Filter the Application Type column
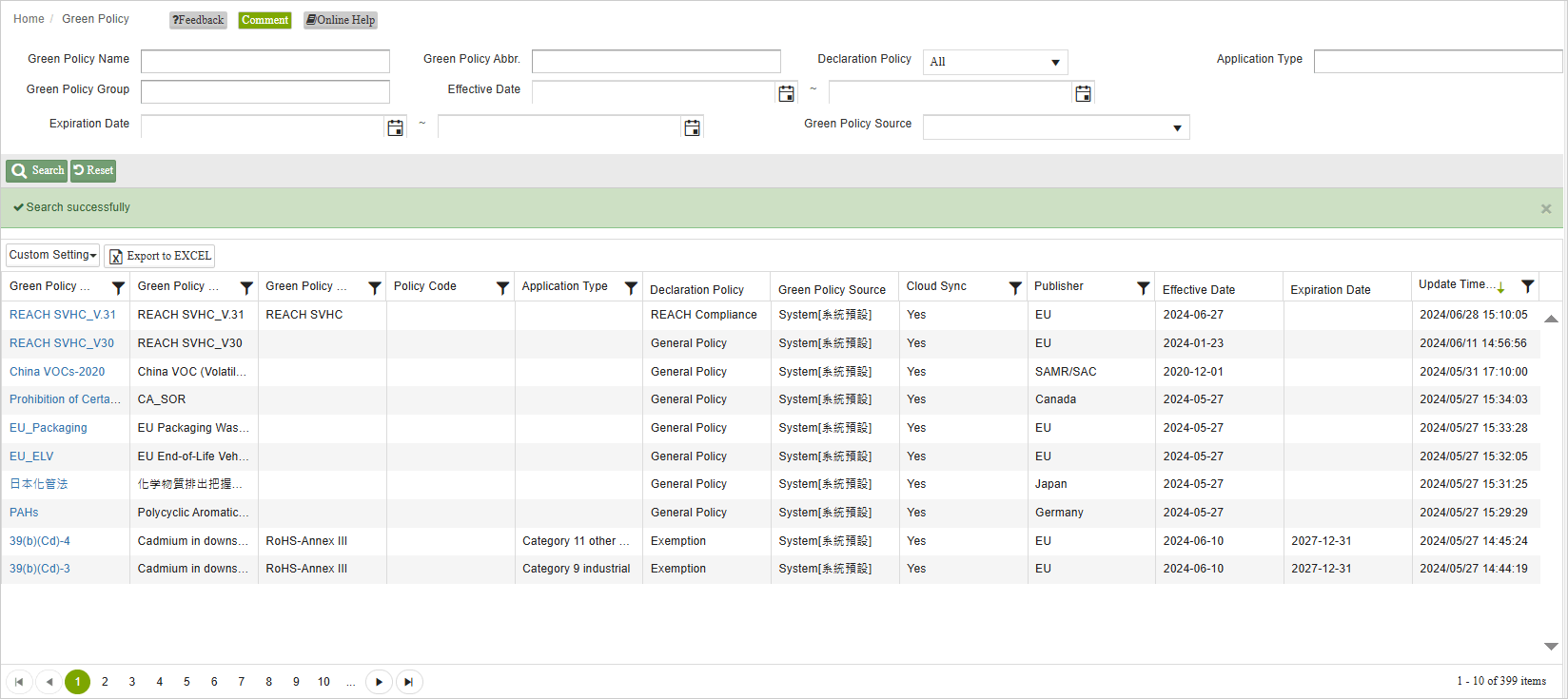 point(631,287)
